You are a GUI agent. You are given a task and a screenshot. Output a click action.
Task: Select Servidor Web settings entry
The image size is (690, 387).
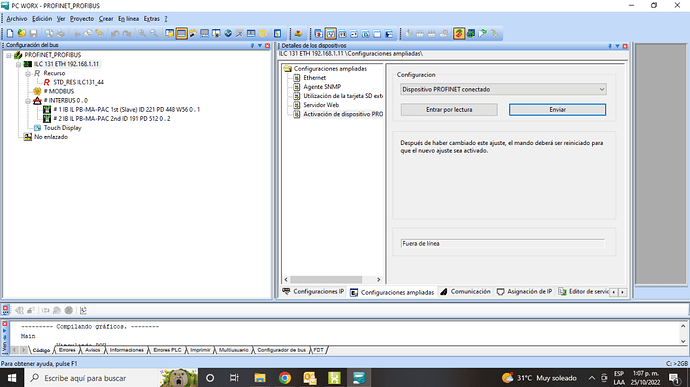coord(321,105)
